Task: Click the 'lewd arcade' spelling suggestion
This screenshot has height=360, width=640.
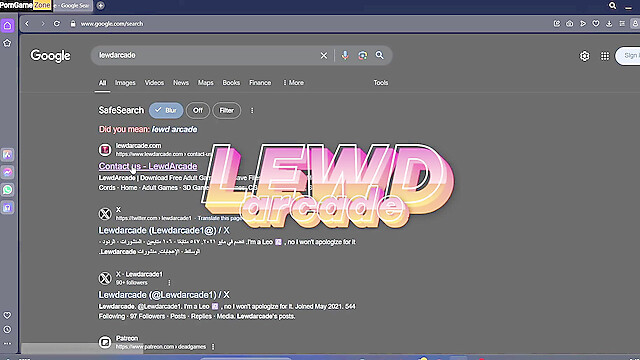Action: coord(174,129)
